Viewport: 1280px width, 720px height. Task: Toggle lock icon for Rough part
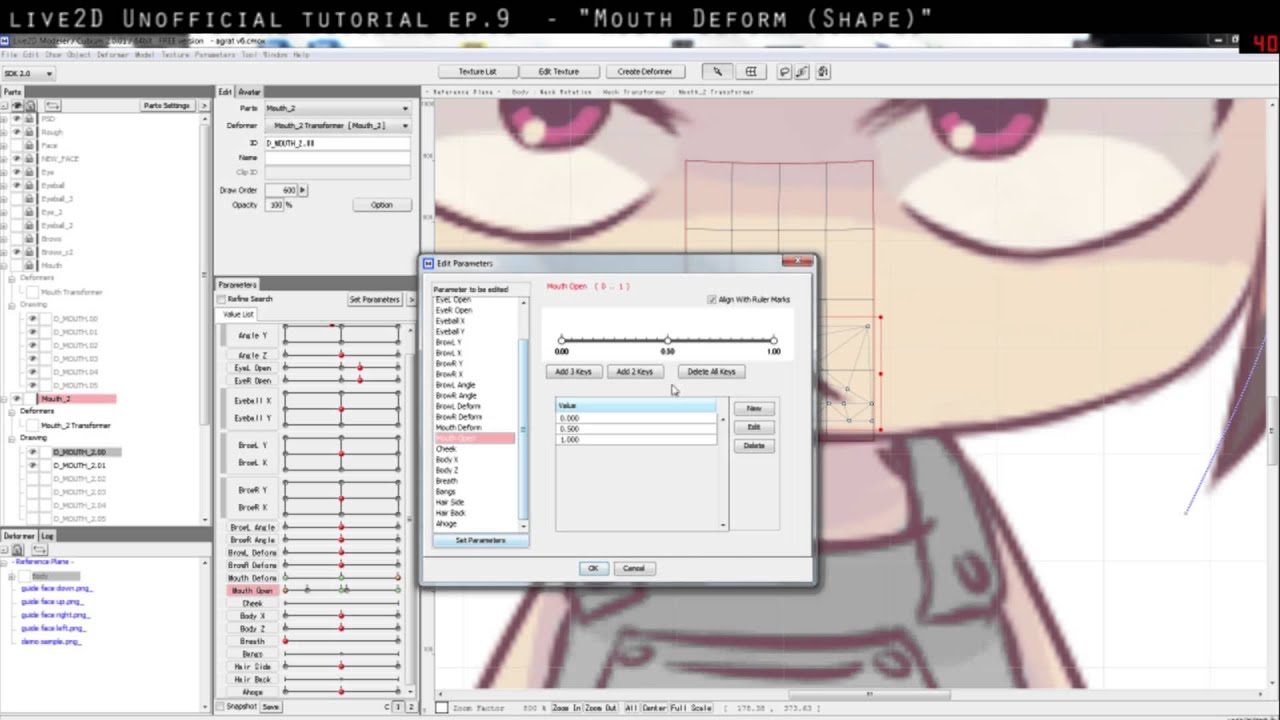tap(30, 132)
